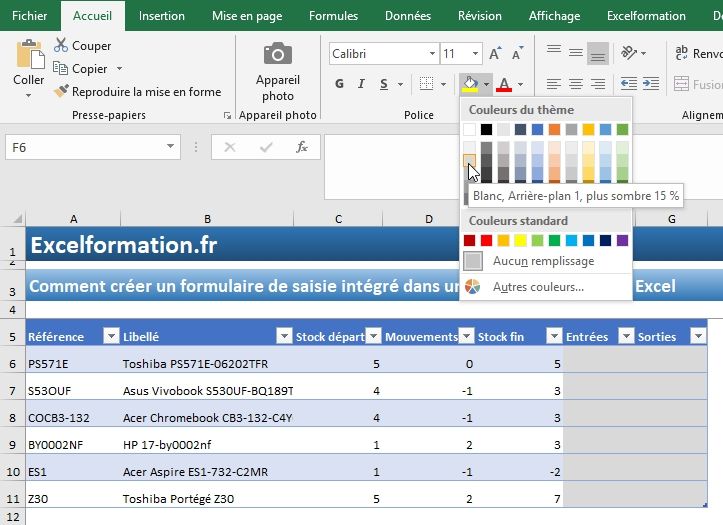
Task: Align text left
Action: point(554,84)
